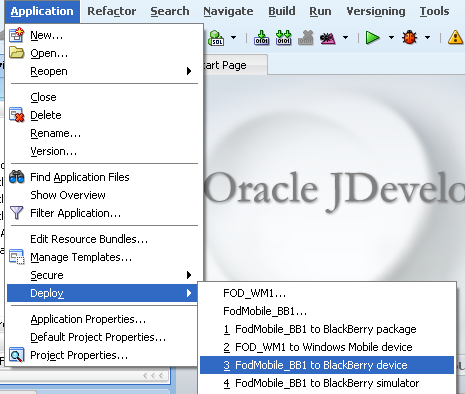Select Version... menu item
Screen dimensions: 465x394
(x=105, y=151)
